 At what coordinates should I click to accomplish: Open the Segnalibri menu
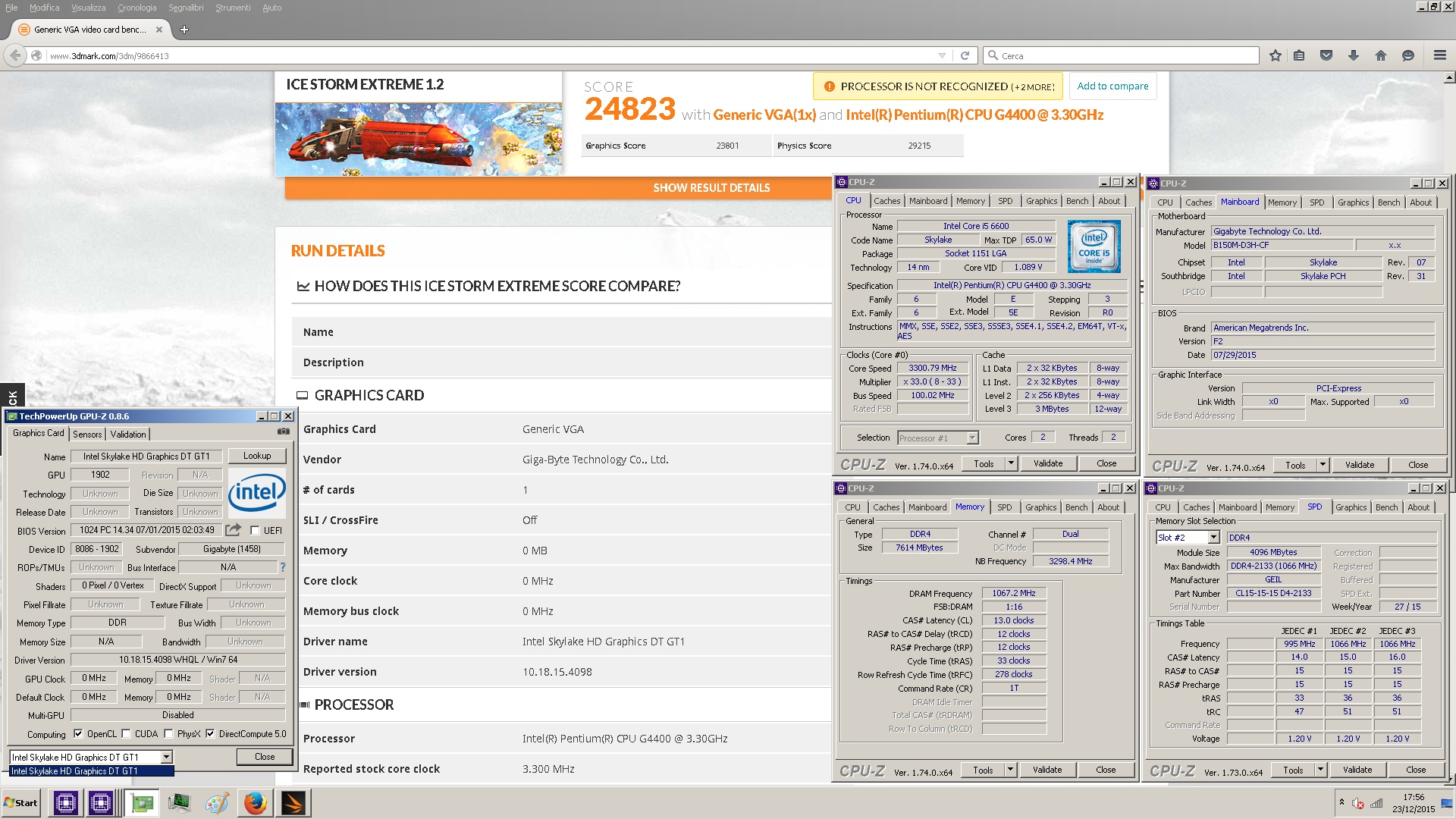tap(186, 8)
